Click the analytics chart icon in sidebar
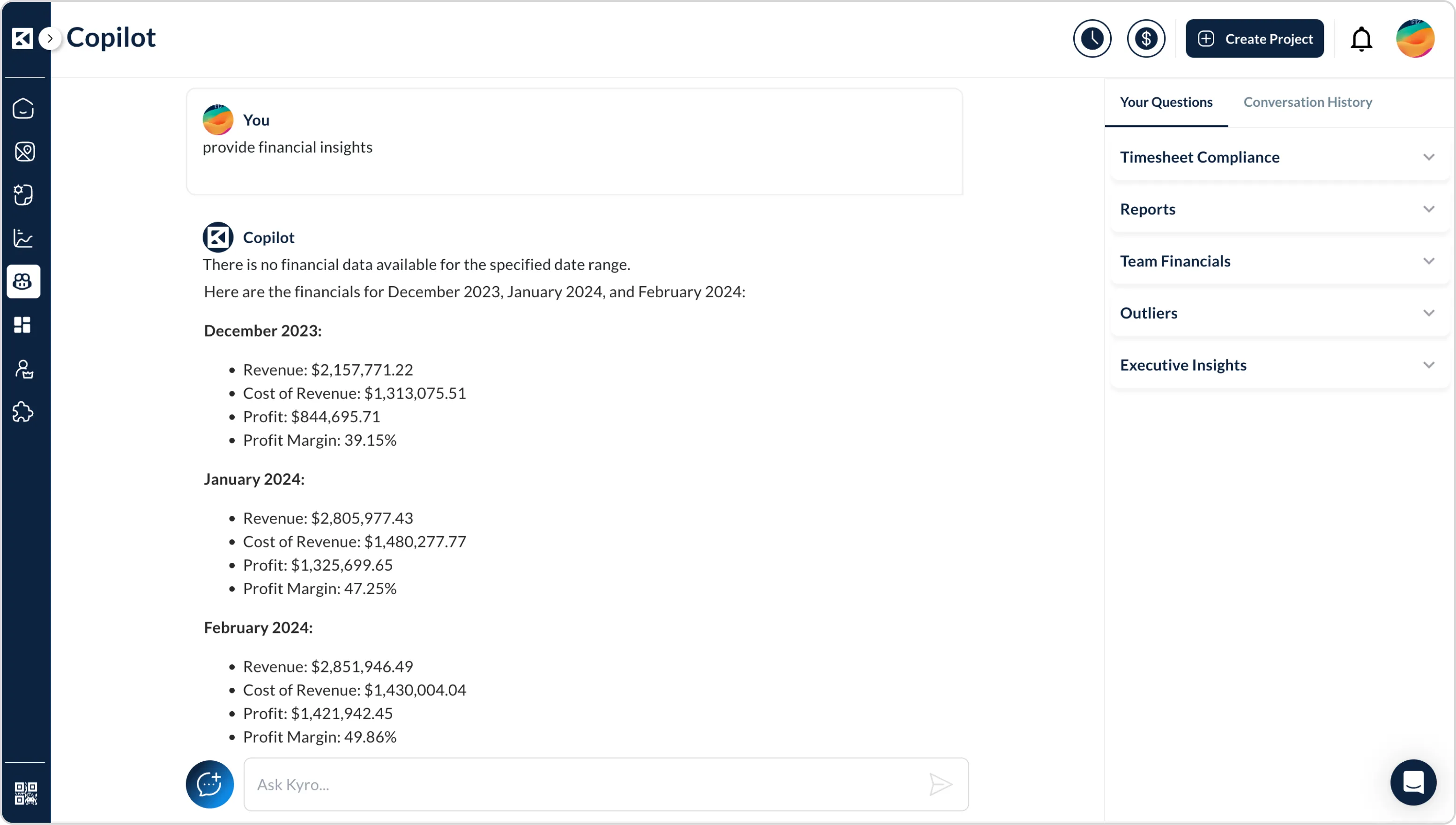Screen dimensions: 1456x825 pyautogui.click(x=23, y=238)
